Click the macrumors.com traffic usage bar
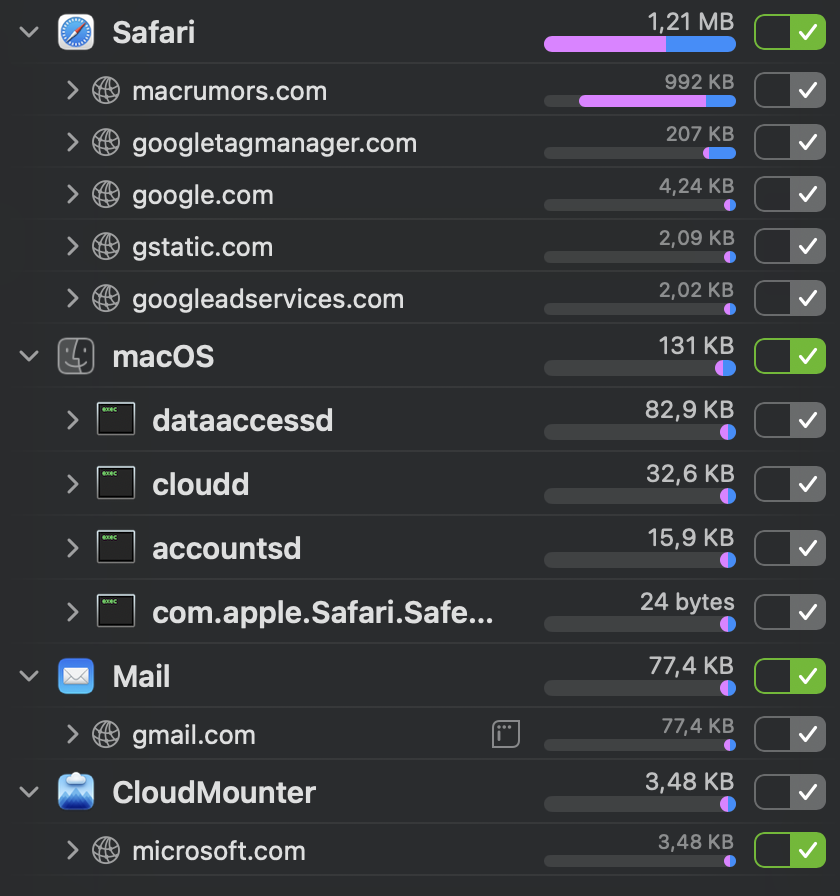840x896 pixels. point(640,101)
